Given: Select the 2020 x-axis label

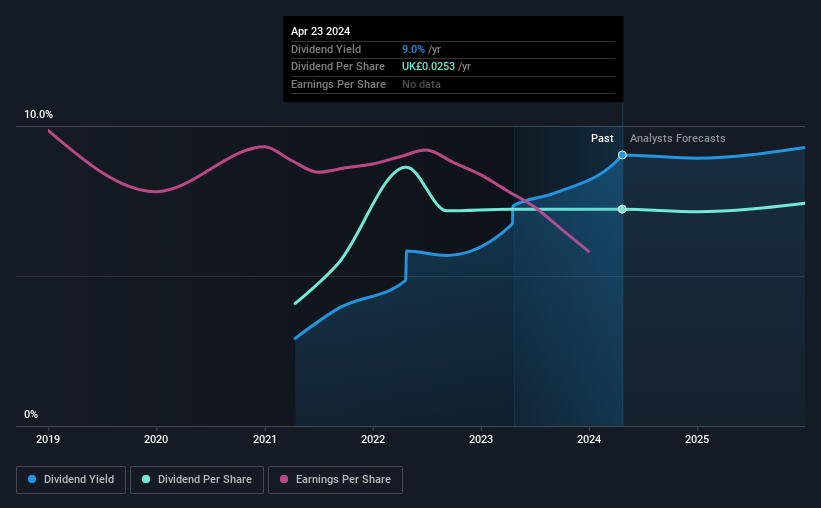Looking at the screenshot, I should pyautogui.click(x=156, y=439).
